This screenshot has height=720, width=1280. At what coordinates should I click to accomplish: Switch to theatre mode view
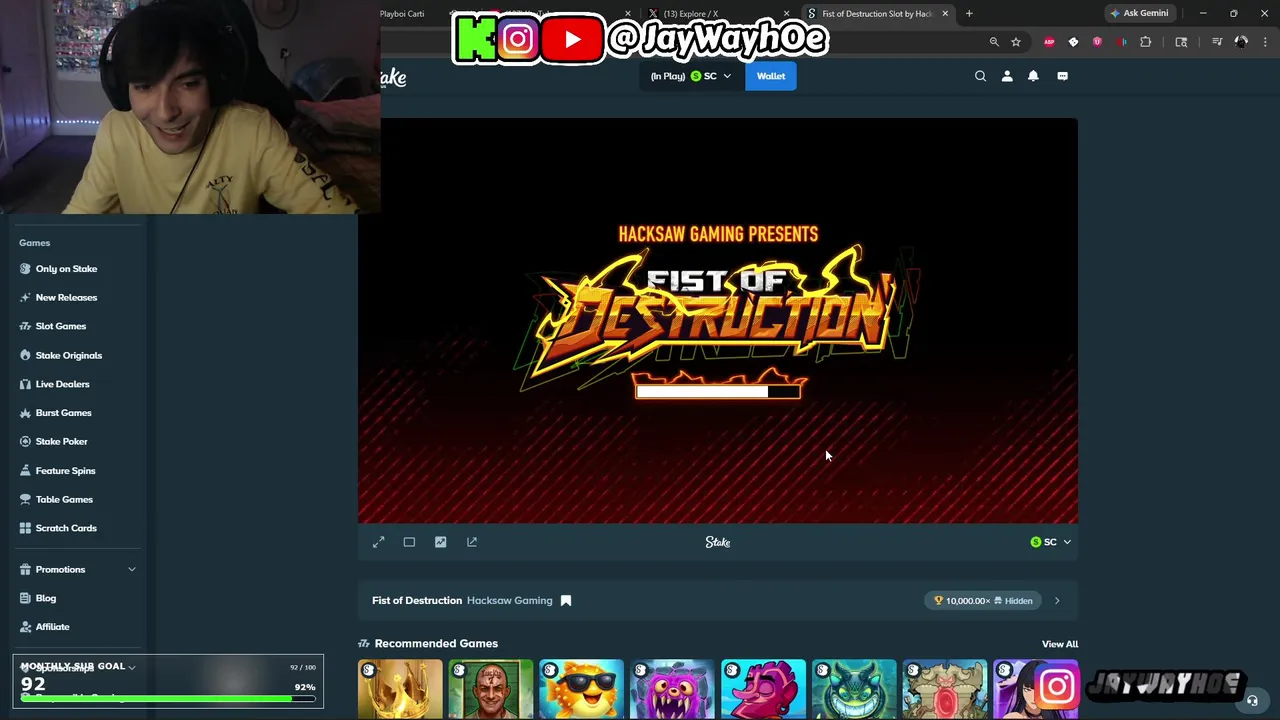point(409,542)
